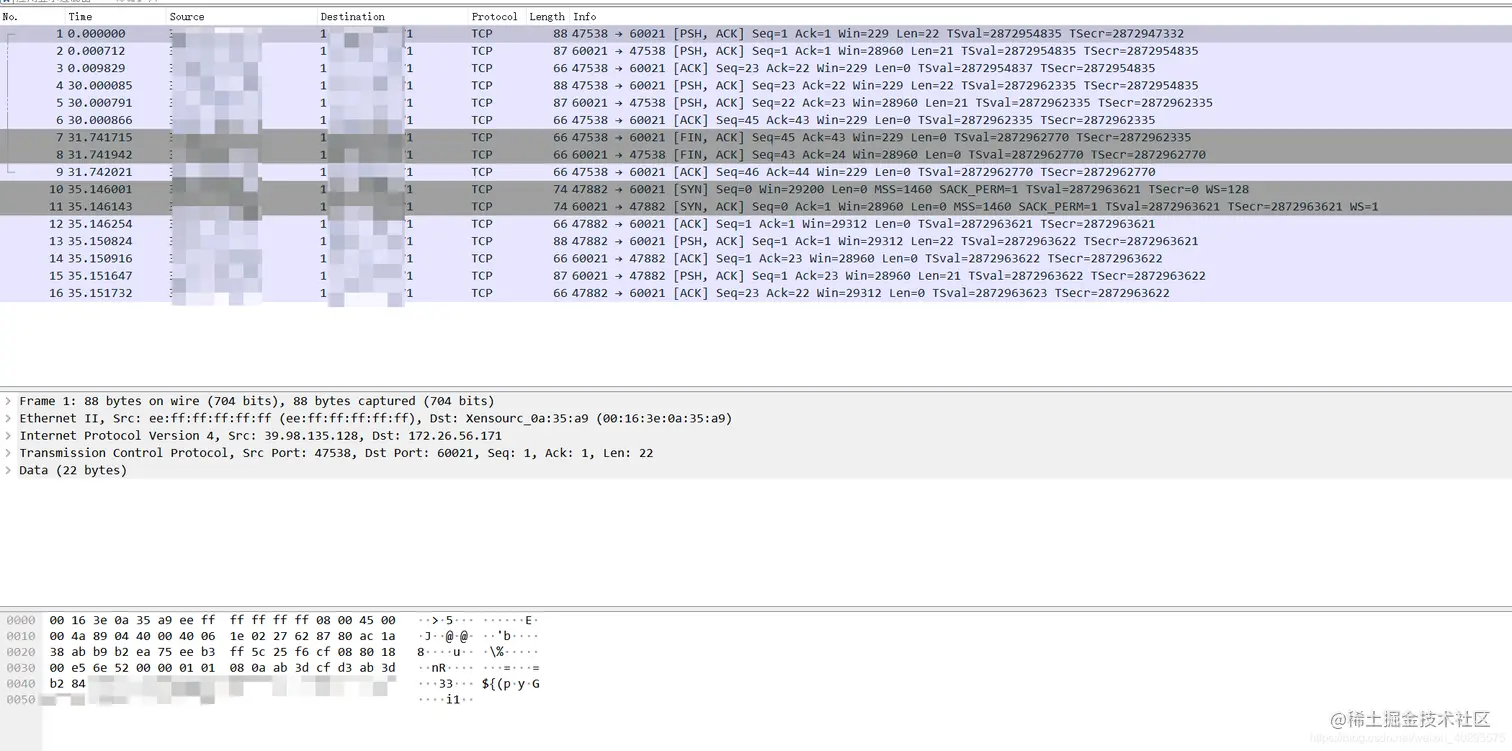The image size is (1512, 751).
Task: Expand Internet Protocol Version 4 arrow
Action: tap(8, 435)
